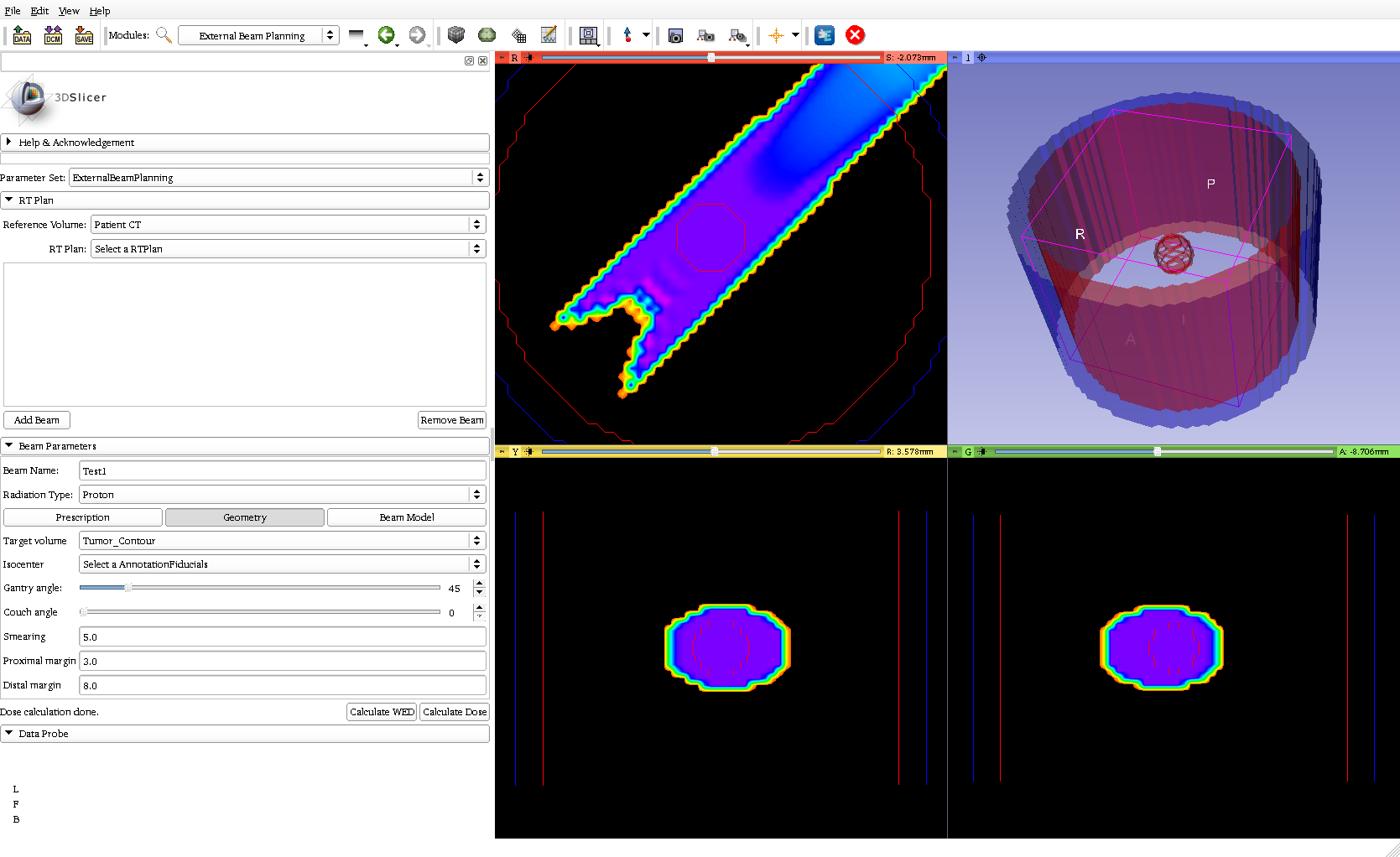1400x857 pixels.
Task: Click the module search magnifier icon
Action: (x=164, y=35)
